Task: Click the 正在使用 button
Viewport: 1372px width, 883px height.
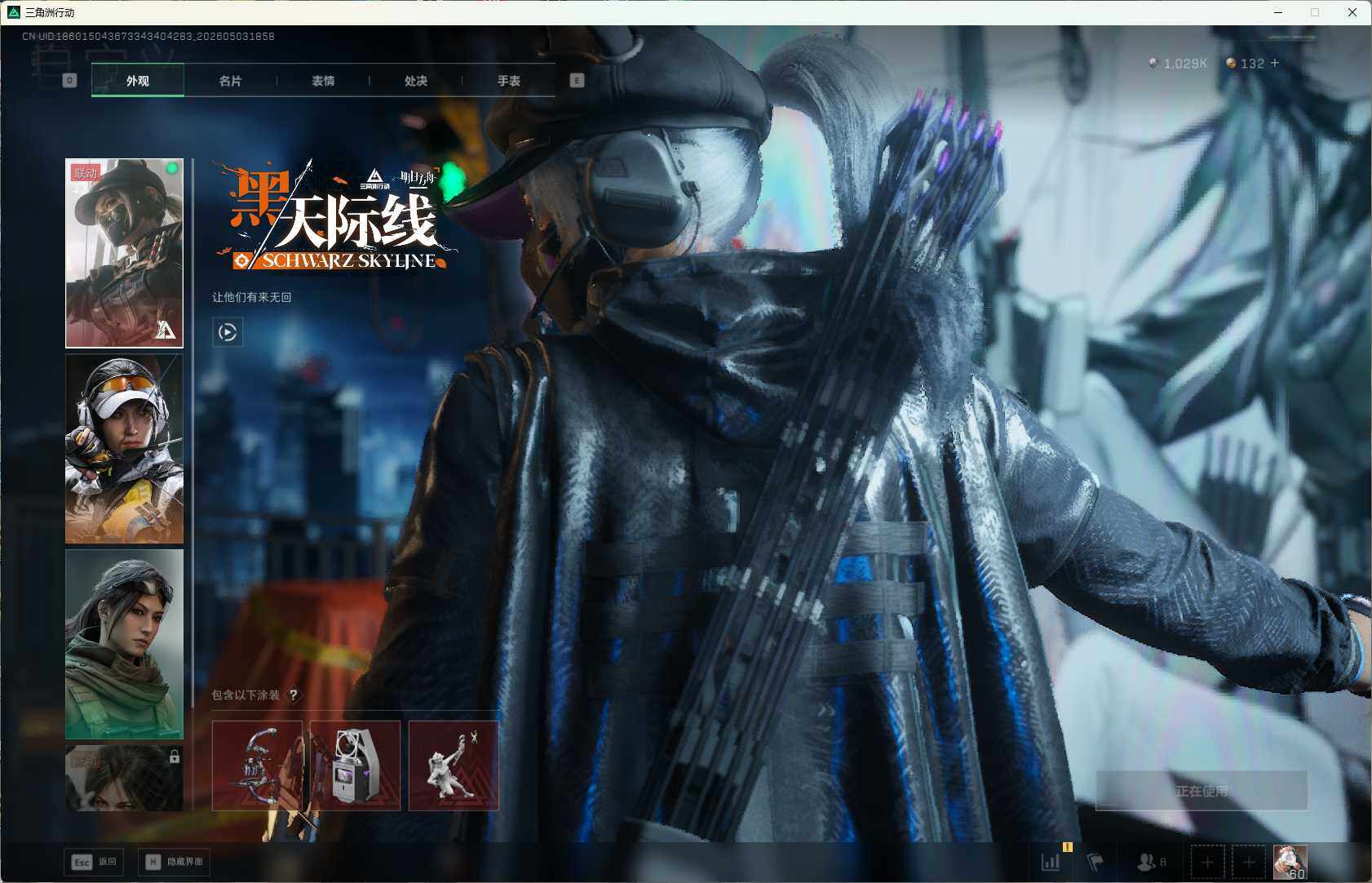Action: 1202,791
